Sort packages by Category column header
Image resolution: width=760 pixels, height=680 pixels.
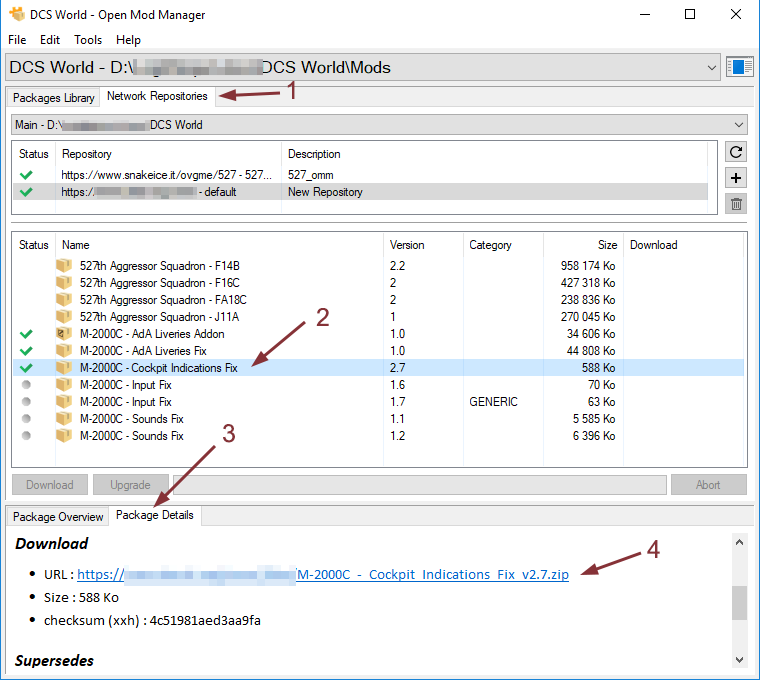point(503,245)
